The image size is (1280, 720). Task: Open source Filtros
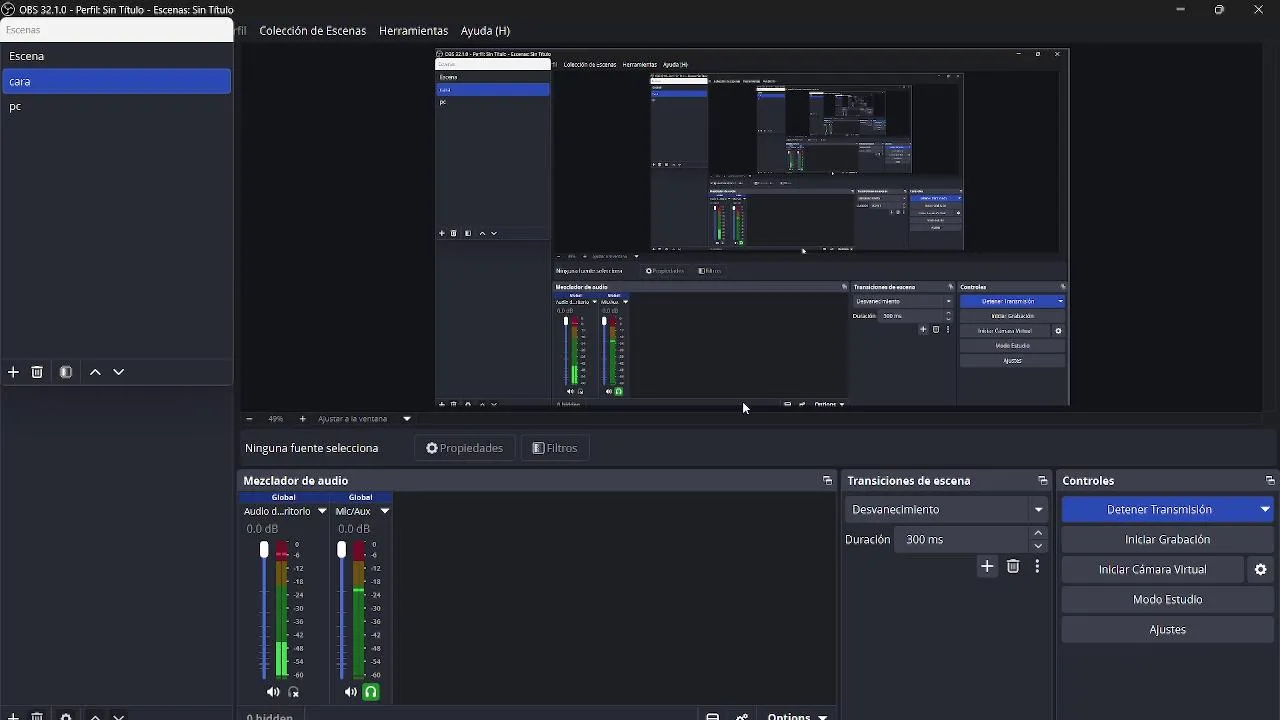point(554,448)
